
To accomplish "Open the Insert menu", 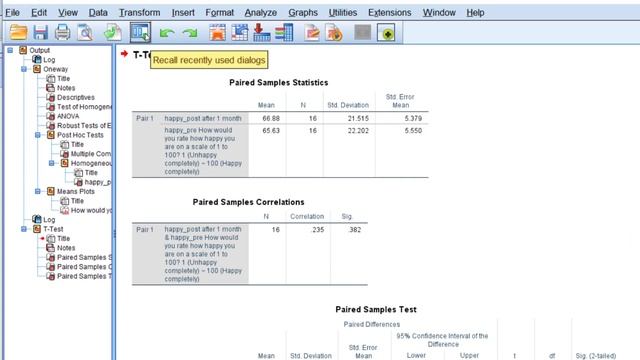I will coord(183,13).
